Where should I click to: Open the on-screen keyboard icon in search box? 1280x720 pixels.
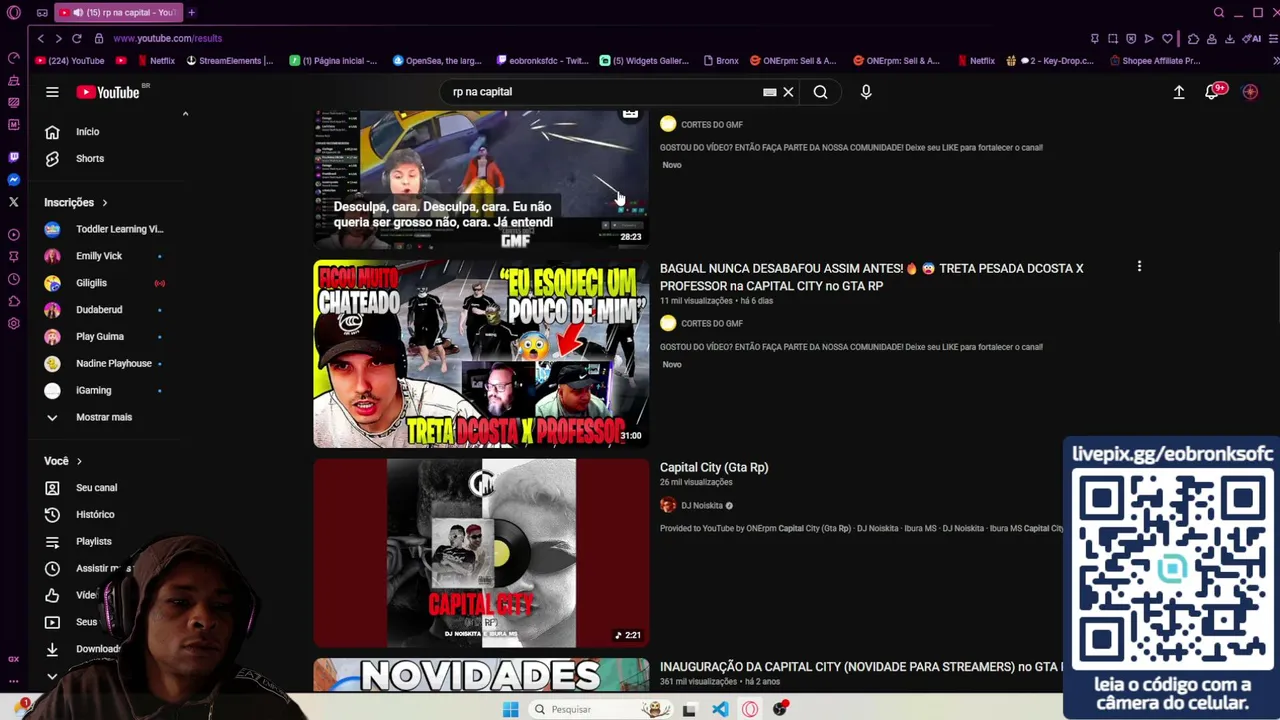tap(770, 92)
